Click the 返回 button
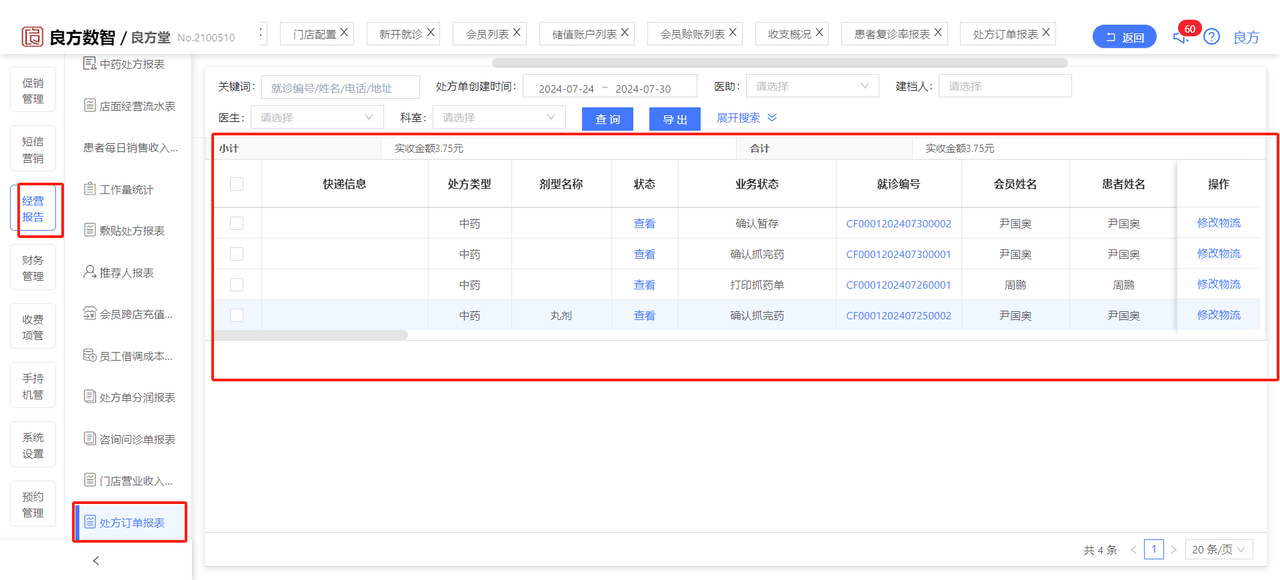Image resolution: width=1280 pixels, height=580 pixels. pos(1125,37)
